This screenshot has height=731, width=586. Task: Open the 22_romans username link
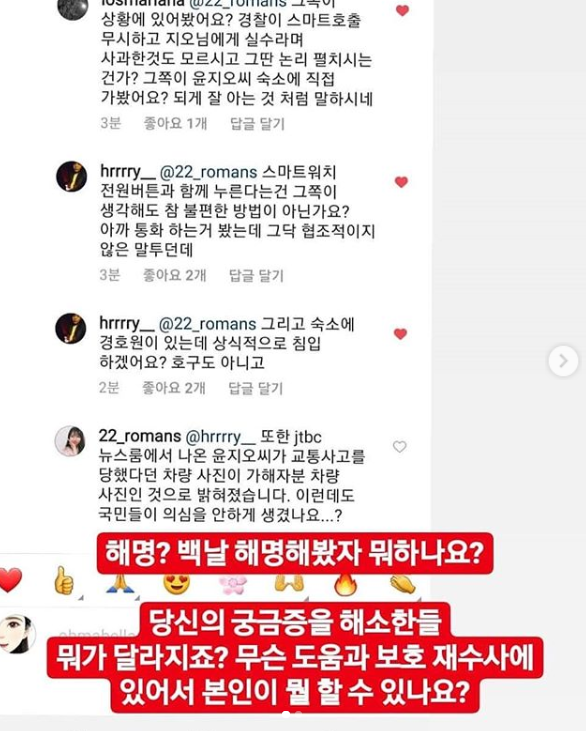click(x=140, y=436)
